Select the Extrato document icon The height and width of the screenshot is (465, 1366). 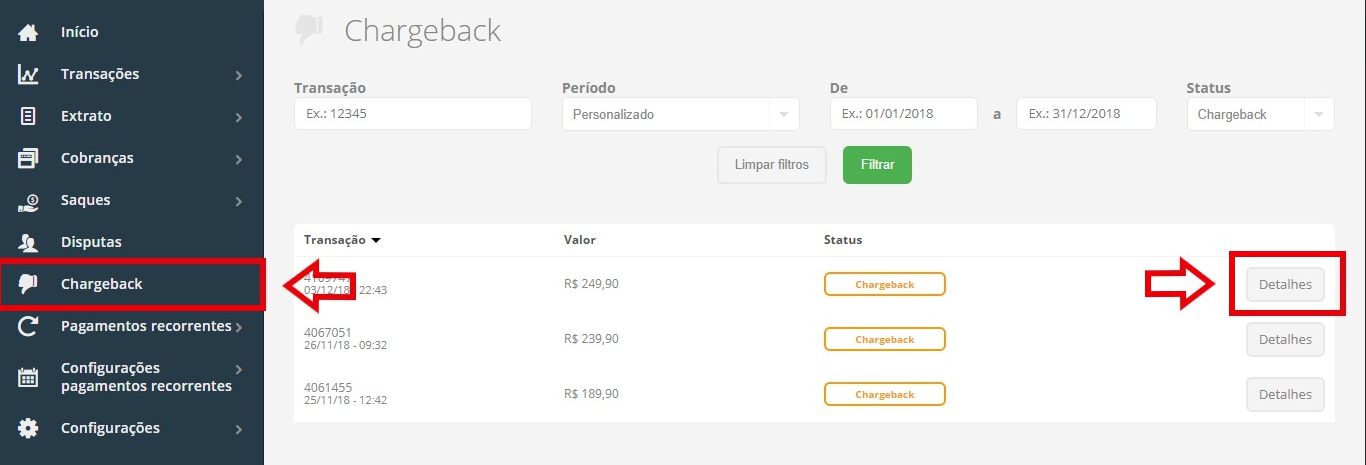[28, 116]
